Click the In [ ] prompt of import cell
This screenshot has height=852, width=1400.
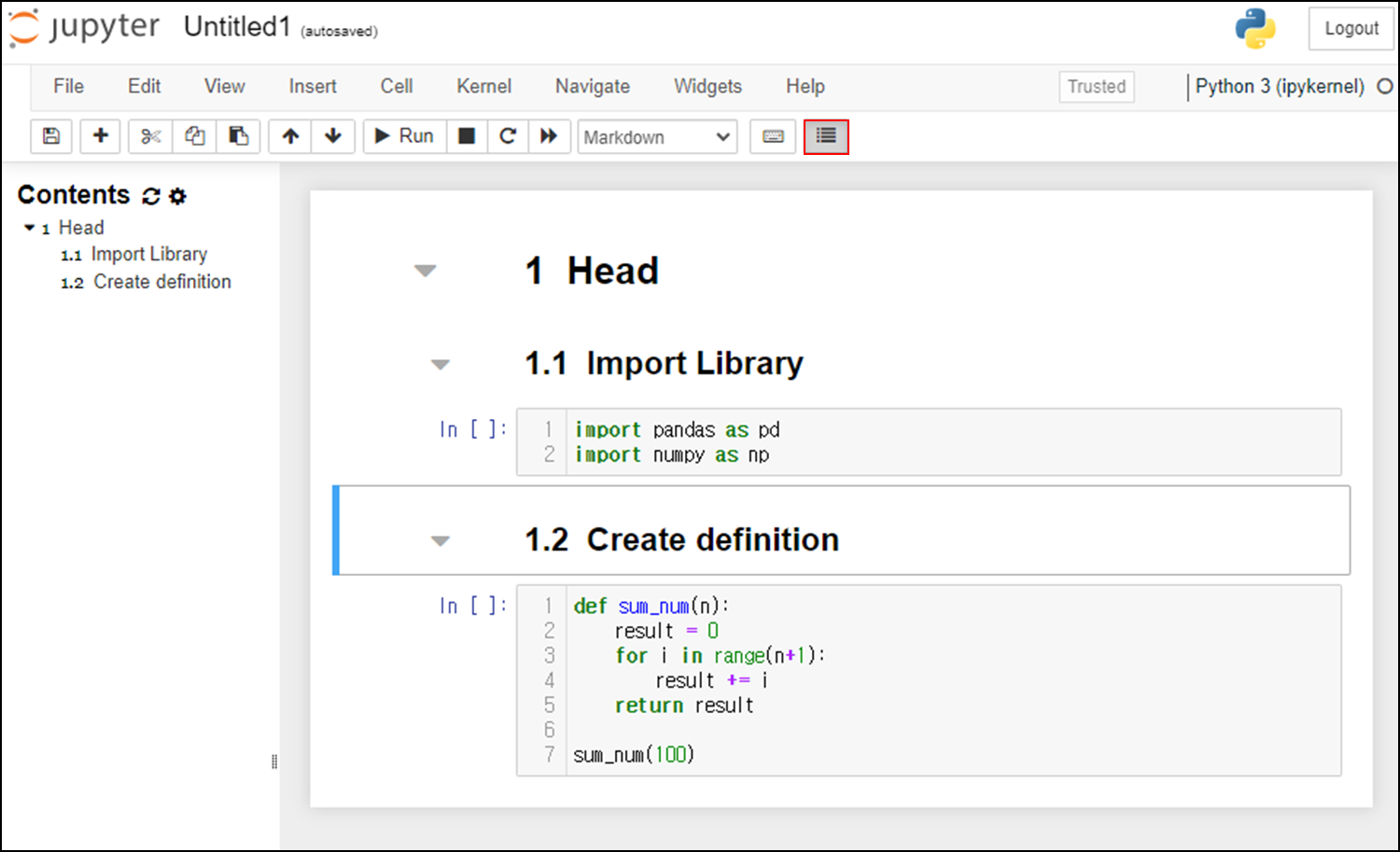coord(473,429)
